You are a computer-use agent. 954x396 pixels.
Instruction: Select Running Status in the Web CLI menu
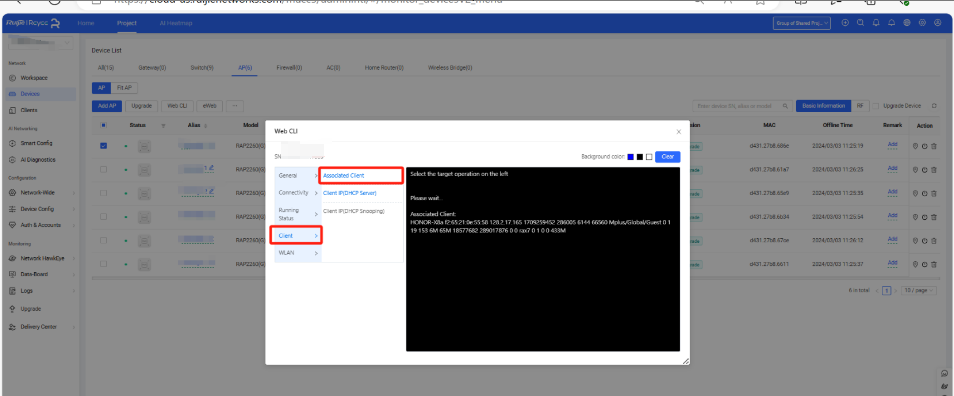(298, 214)
